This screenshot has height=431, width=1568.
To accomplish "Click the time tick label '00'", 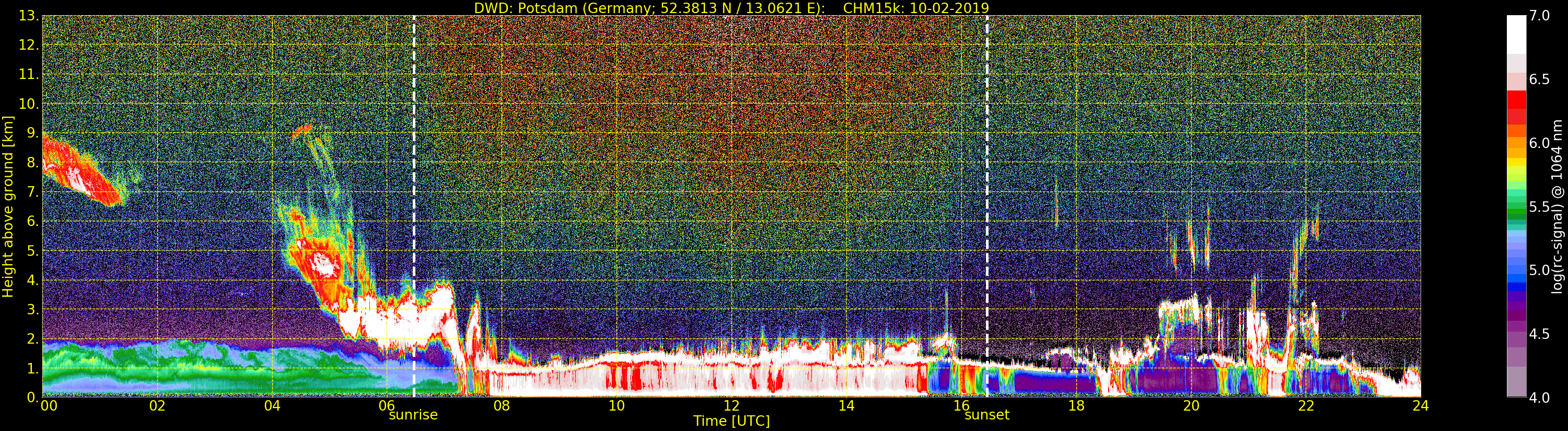I will tap(49, 405).
